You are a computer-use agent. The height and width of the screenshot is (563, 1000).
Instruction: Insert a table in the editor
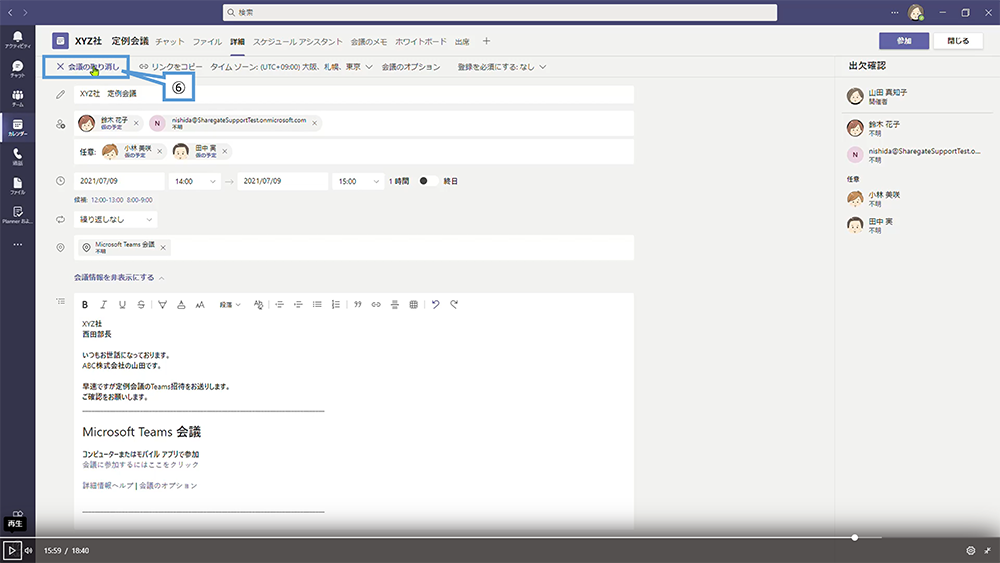click(x=413, y=305)
